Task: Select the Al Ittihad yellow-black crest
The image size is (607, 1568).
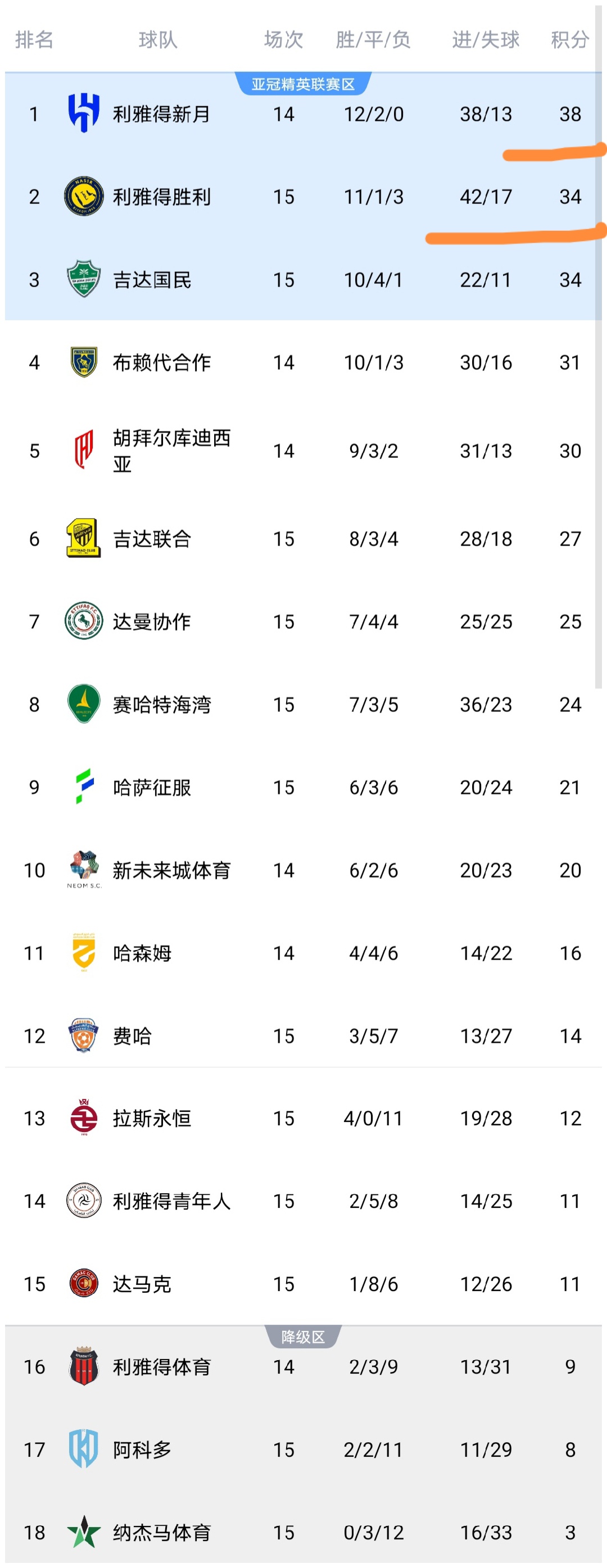Action: coord(83,539)
